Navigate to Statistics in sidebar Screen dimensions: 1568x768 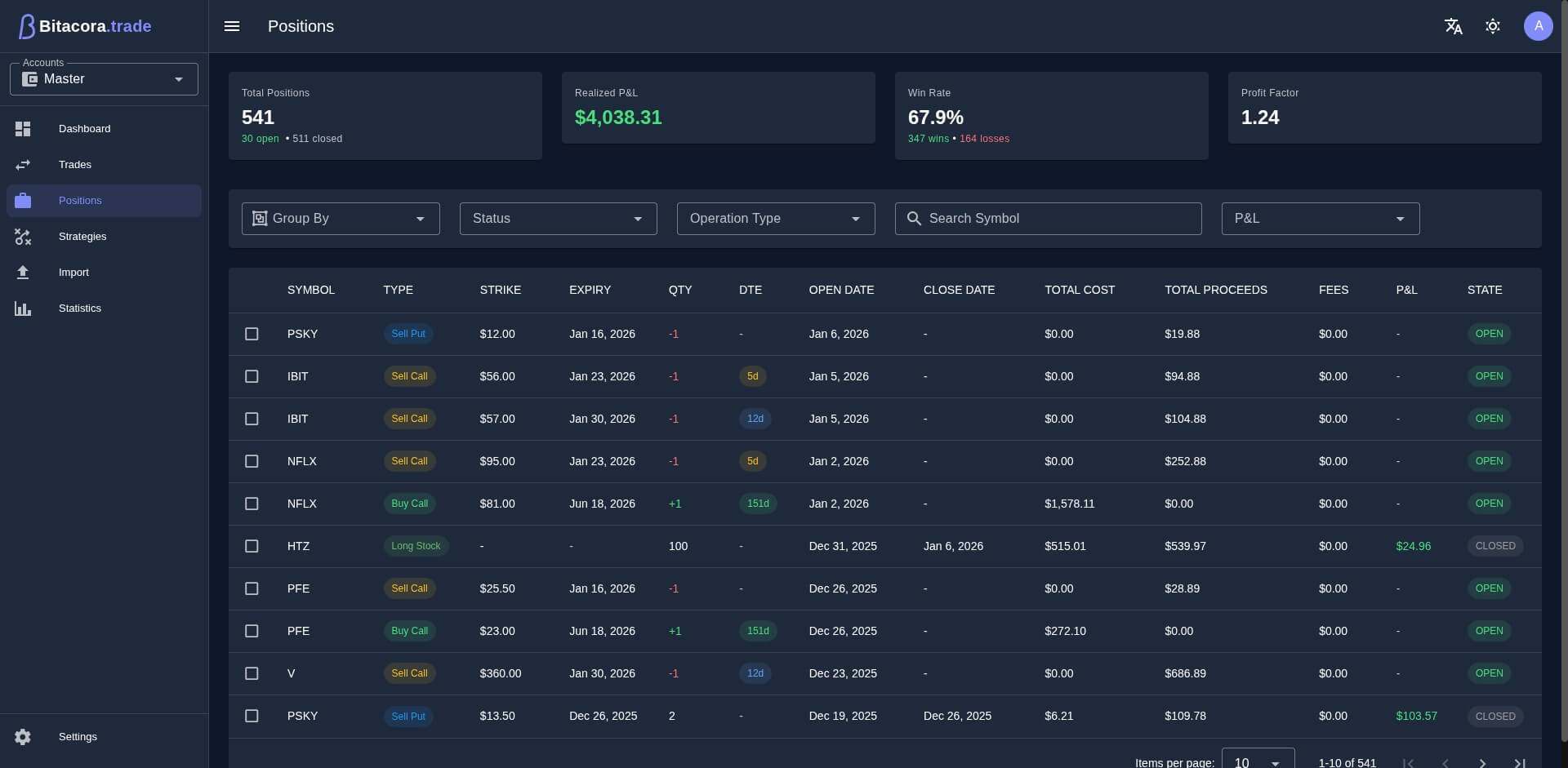pyautogui.click(x=79, y=309)
